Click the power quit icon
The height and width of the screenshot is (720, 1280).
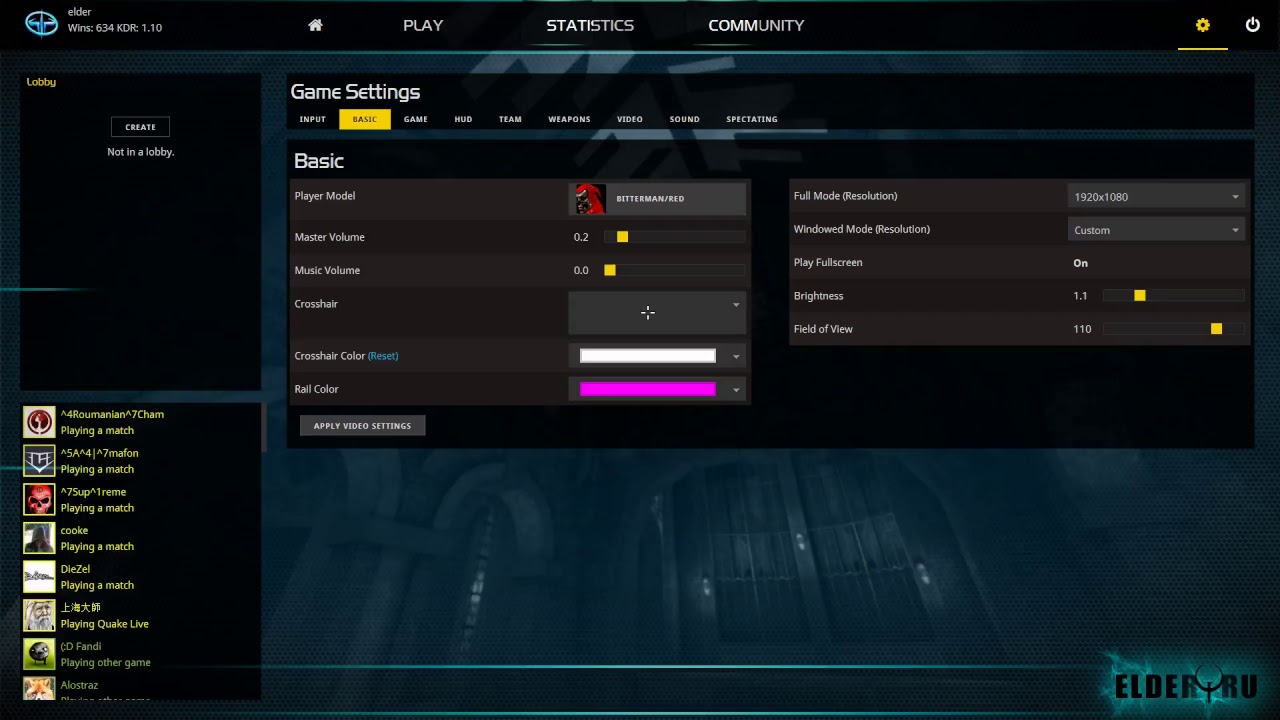click(x=1252, y=25)
